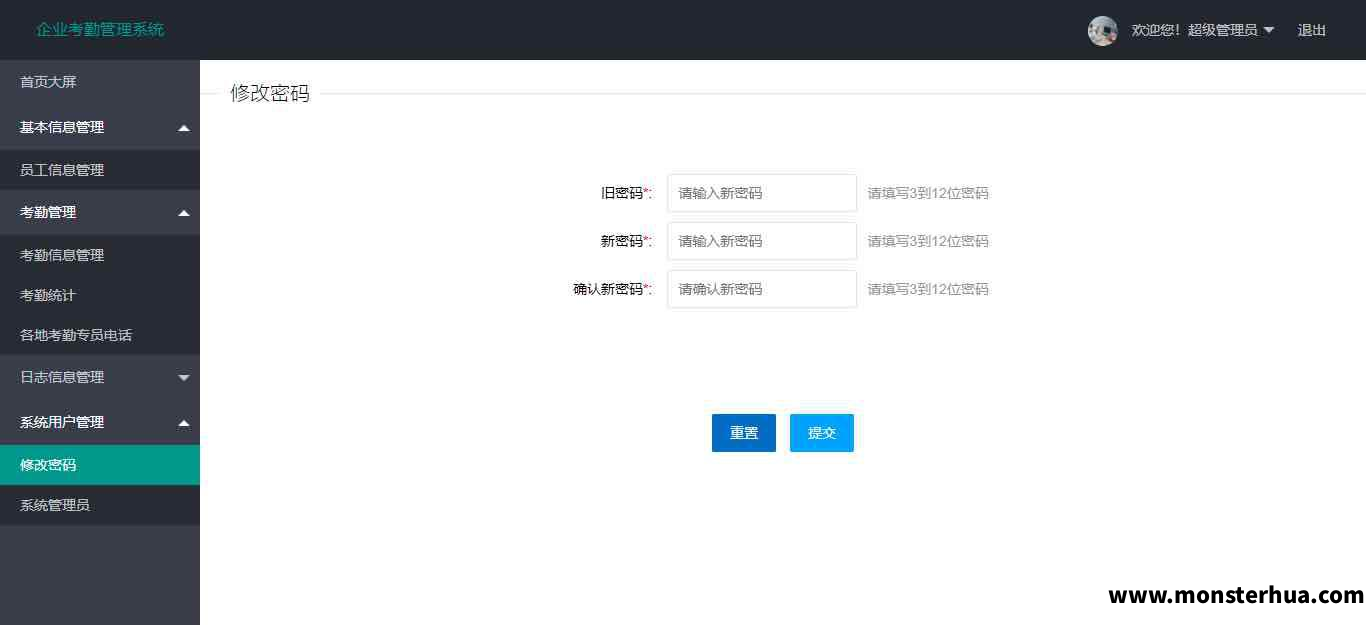Select the 基本信息管理 menu heading
Screen dimensions: 1366x625
click(62, 127)
